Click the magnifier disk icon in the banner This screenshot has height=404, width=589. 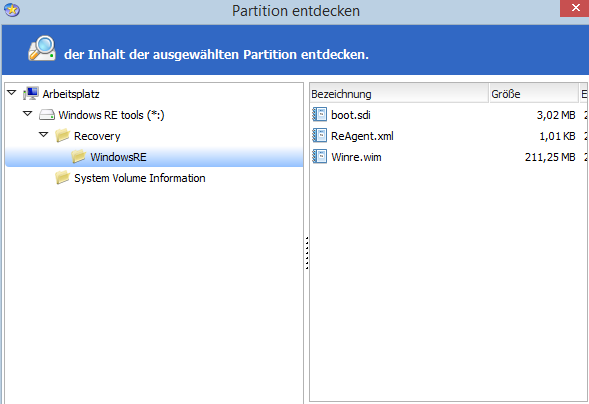click(x=42, y=48)
